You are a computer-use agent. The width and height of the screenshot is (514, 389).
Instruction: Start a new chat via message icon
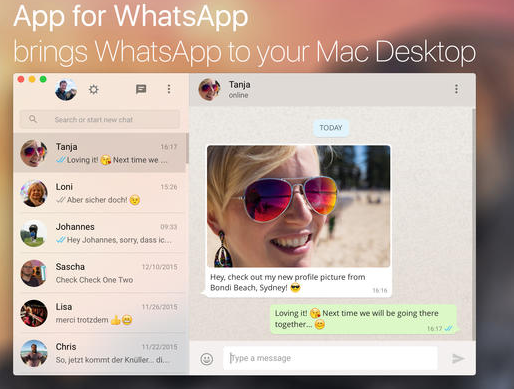click(x=141, y=89)
